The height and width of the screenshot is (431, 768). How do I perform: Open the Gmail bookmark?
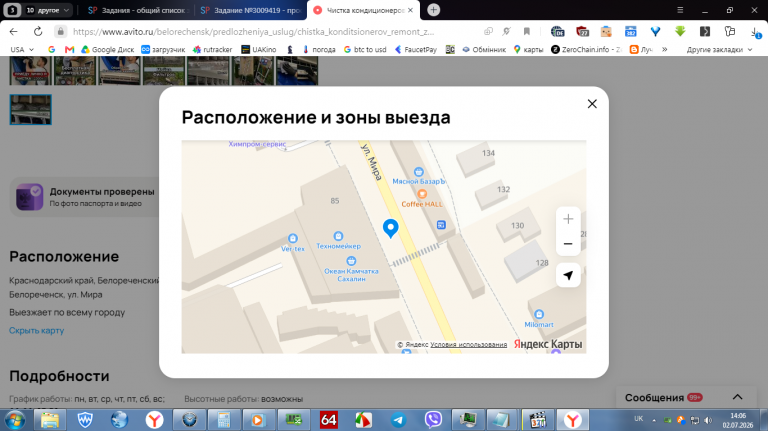point(70,49)
